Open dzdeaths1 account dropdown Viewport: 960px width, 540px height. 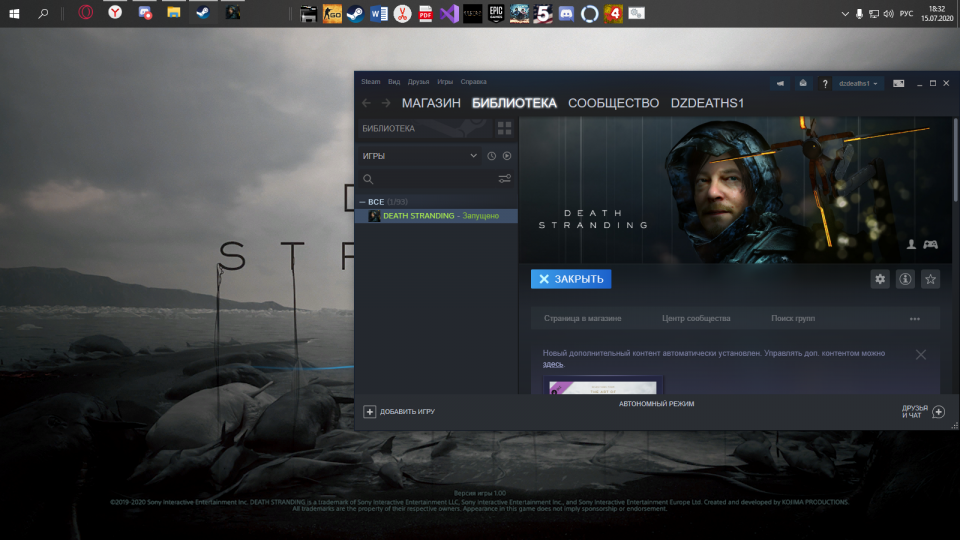858,83
